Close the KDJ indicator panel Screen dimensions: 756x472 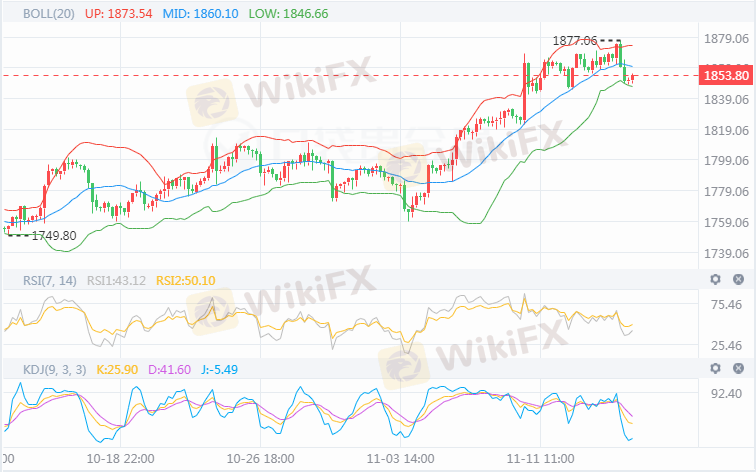pyautogui.click(x=739, y=369)
